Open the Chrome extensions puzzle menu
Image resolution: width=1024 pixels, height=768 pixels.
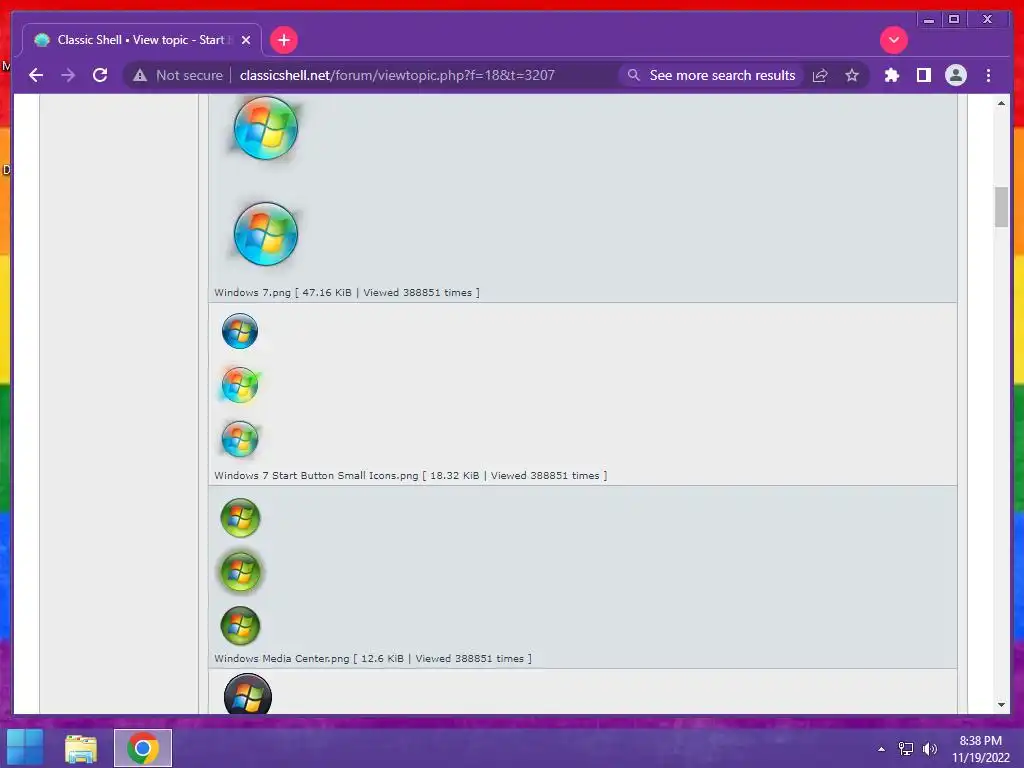[891, 75]
